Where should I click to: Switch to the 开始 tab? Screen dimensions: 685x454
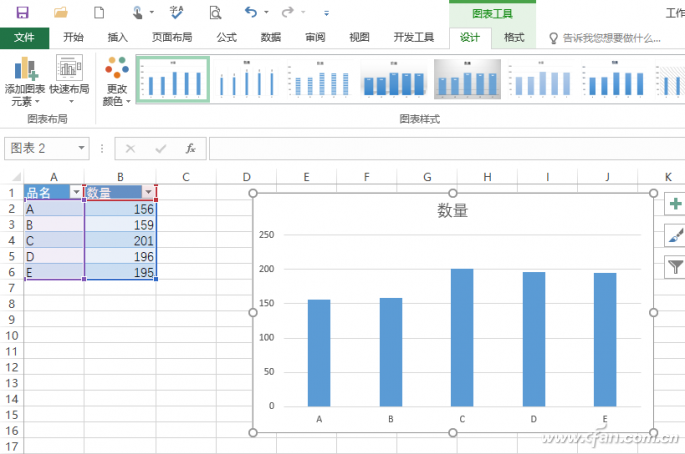tap(73, 38)
